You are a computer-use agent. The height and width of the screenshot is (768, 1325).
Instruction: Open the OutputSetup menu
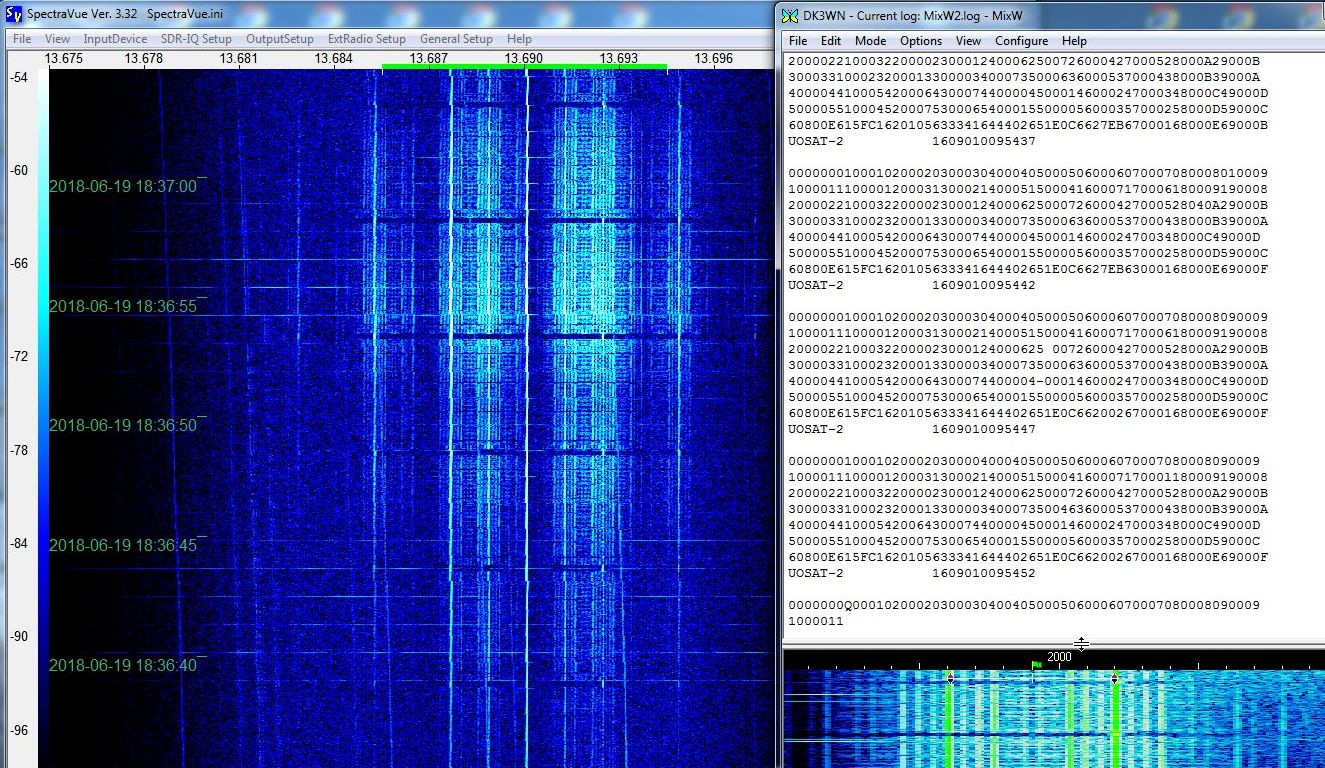point(280,39)
